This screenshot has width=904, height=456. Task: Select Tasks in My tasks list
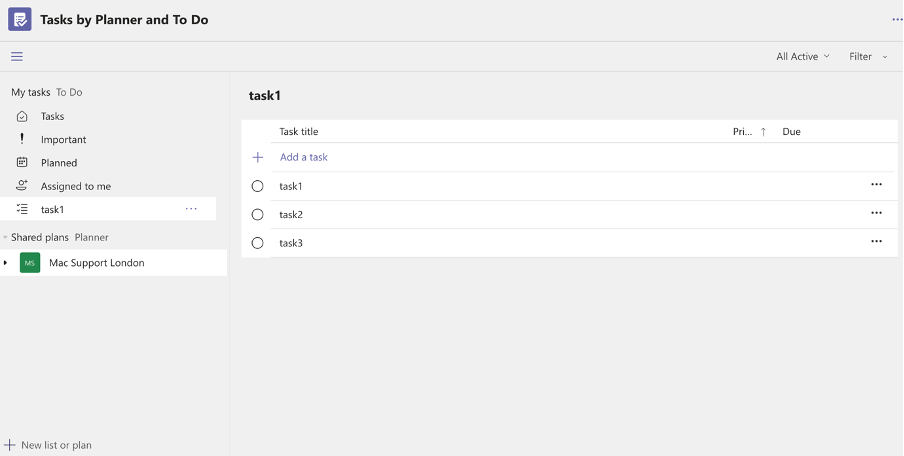click(52, 116)
